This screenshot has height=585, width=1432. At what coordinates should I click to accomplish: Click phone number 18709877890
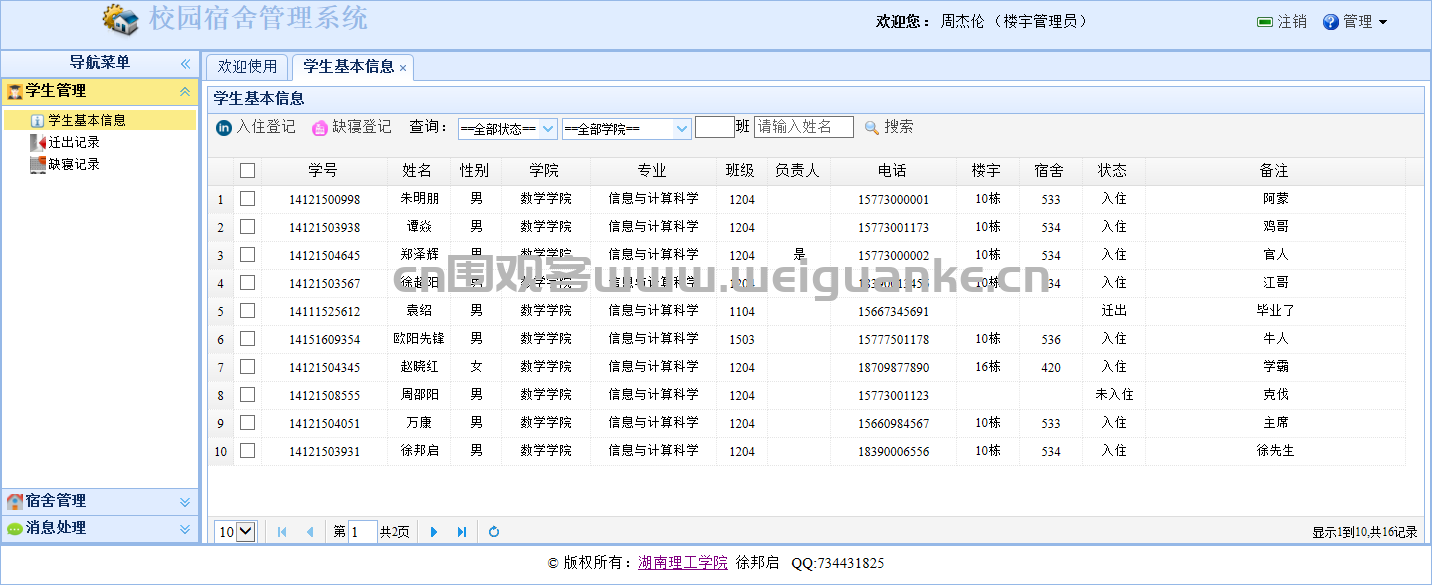(x=893, y=368)
